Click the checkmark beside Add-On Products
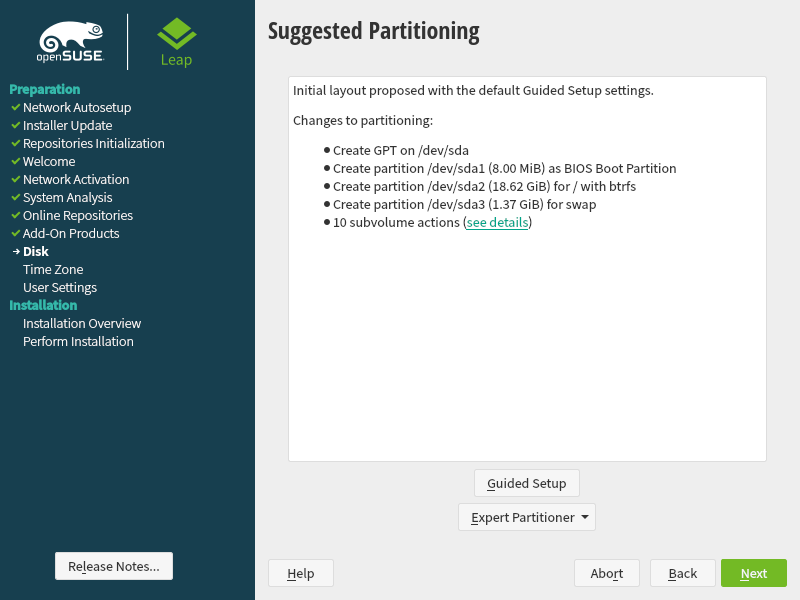800x600 pixels. [x=15, y=233]
